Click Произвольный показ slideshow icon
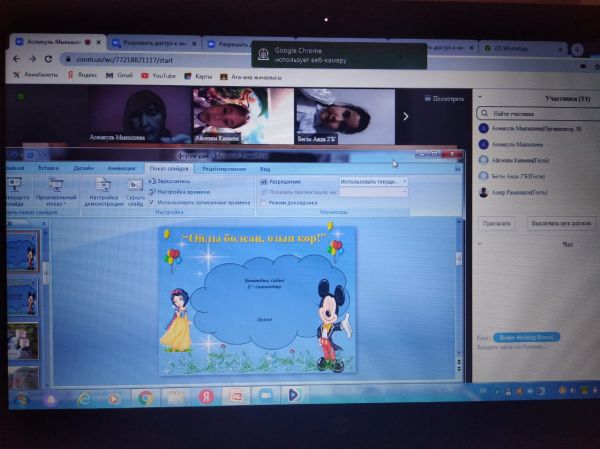Viewport: 600px width, 449px height. (x=55, y=188)
